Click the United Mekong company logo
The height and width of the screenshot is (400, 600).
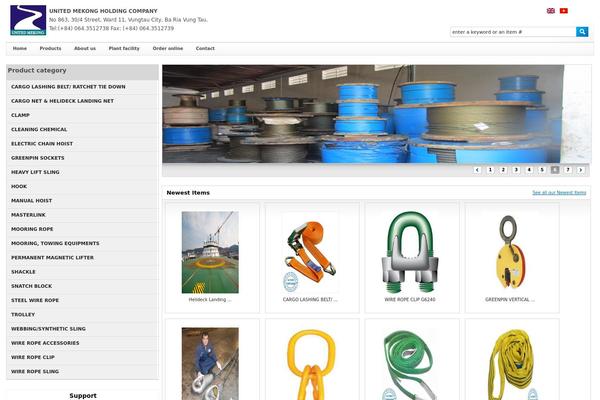pyautogui.click(x=28, y=20)
